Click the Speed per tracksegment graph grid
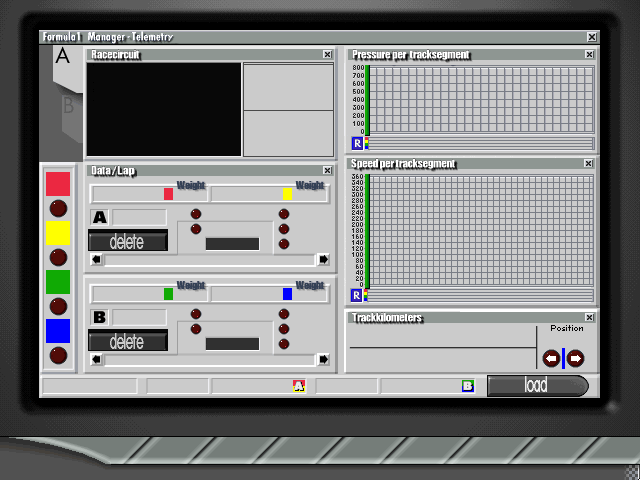Image resolution: width=640 pixels, height=480 pixels. tap(482, 230)
